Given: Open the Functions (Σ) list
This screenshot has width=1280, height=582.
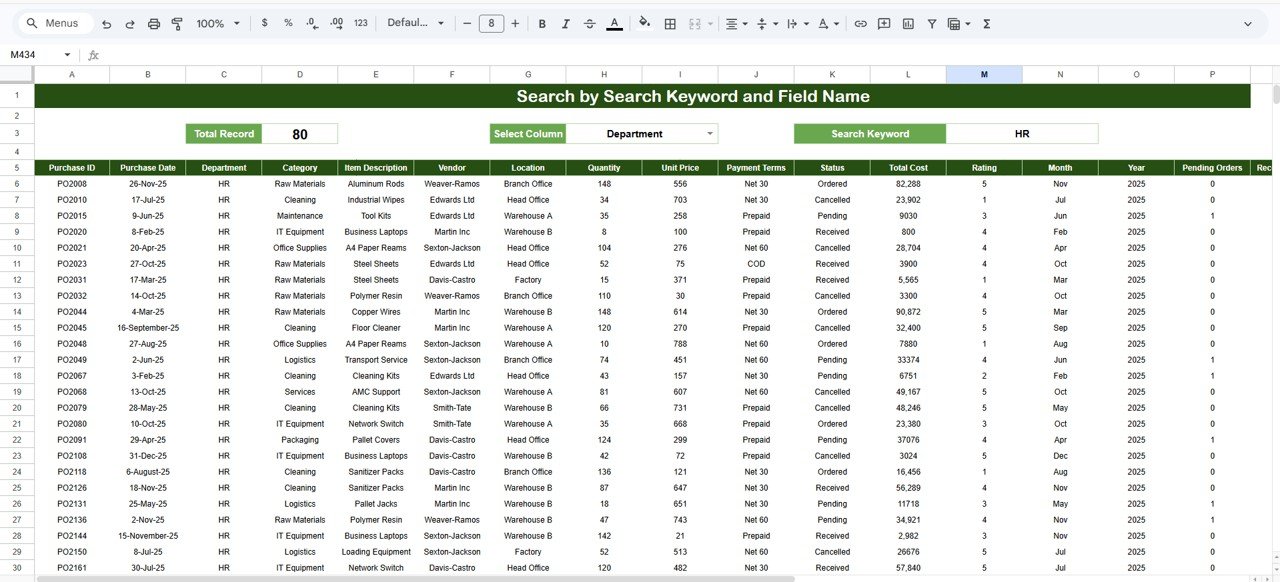Looking at the screenshot, I should pyautogui.click(x=985, y=23).
